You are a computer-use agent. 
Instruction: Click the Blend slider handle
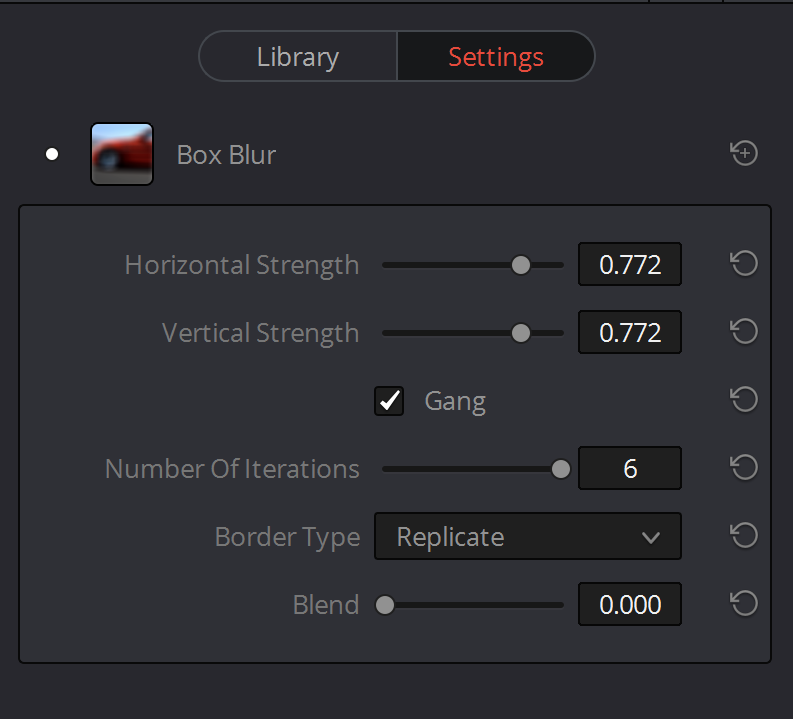[x=385, y=605]
